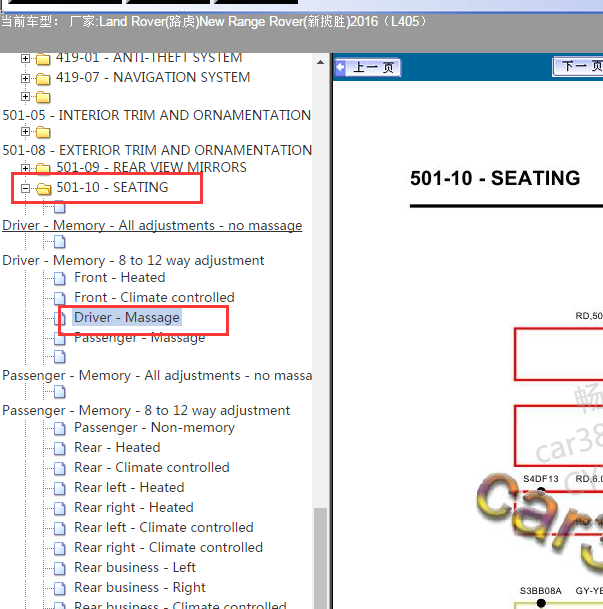Click the Rear left - Heated page icon
603x609 pixels.
click(x=59, y=488)
